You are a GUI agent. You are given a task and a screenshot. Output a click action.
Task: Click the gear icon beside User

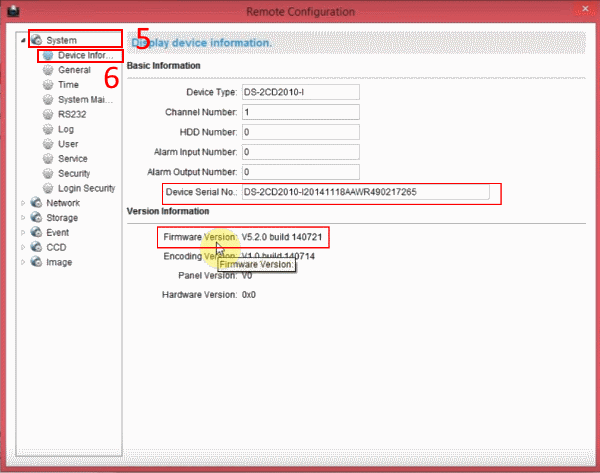tap(47, 144)
